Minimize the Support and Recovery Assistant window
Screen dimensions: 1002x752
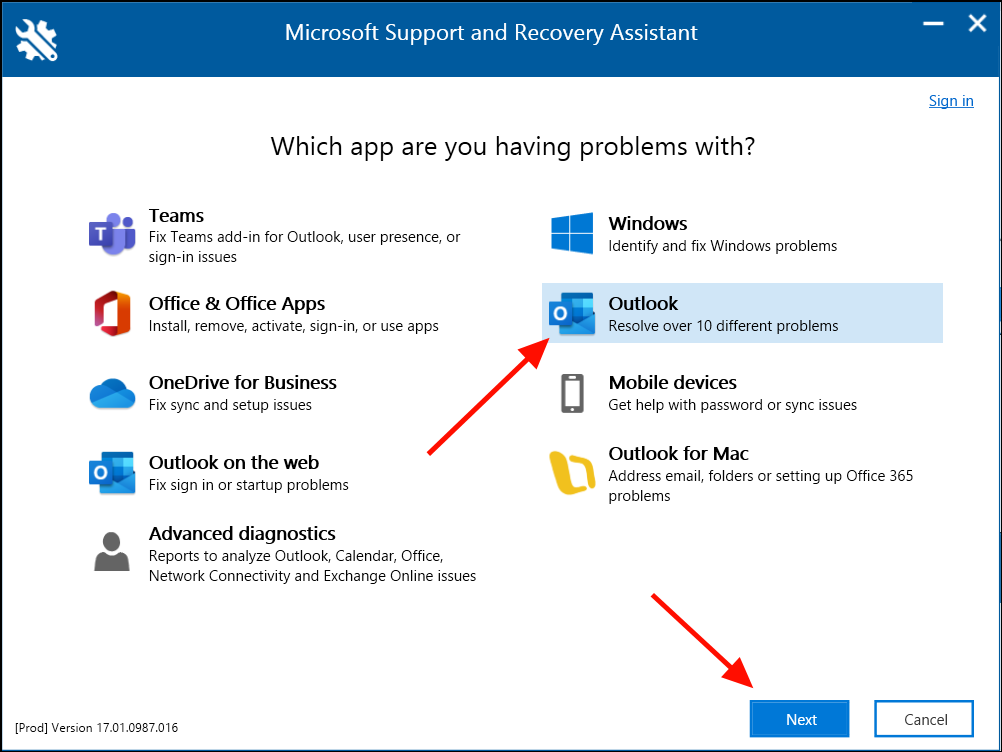point(933,24)
